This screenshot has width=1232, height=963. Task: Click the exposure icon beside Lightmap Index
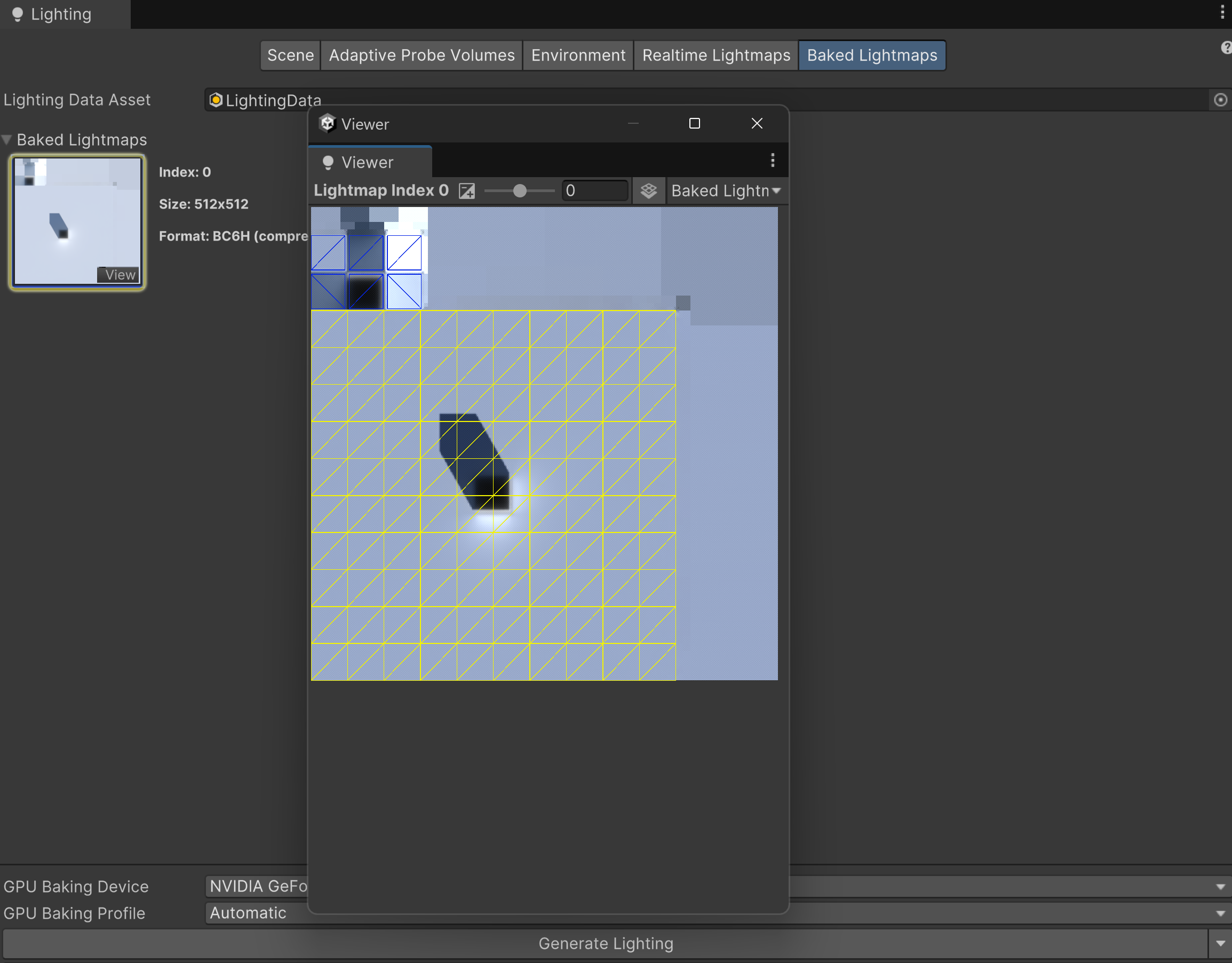[466, 190]
